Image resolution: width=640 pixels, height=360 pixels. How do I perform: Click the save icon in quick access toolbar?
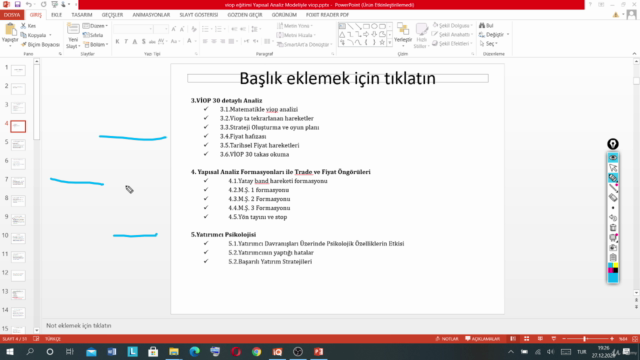18,4
